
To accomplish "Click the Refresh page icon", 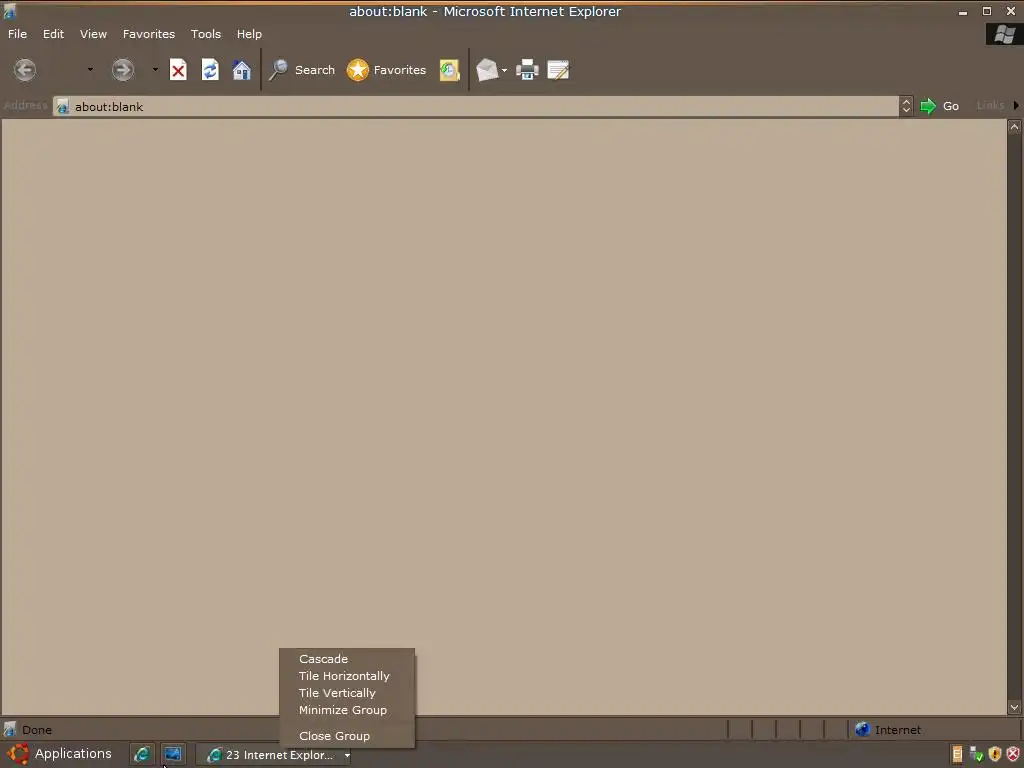I will 210,70.
